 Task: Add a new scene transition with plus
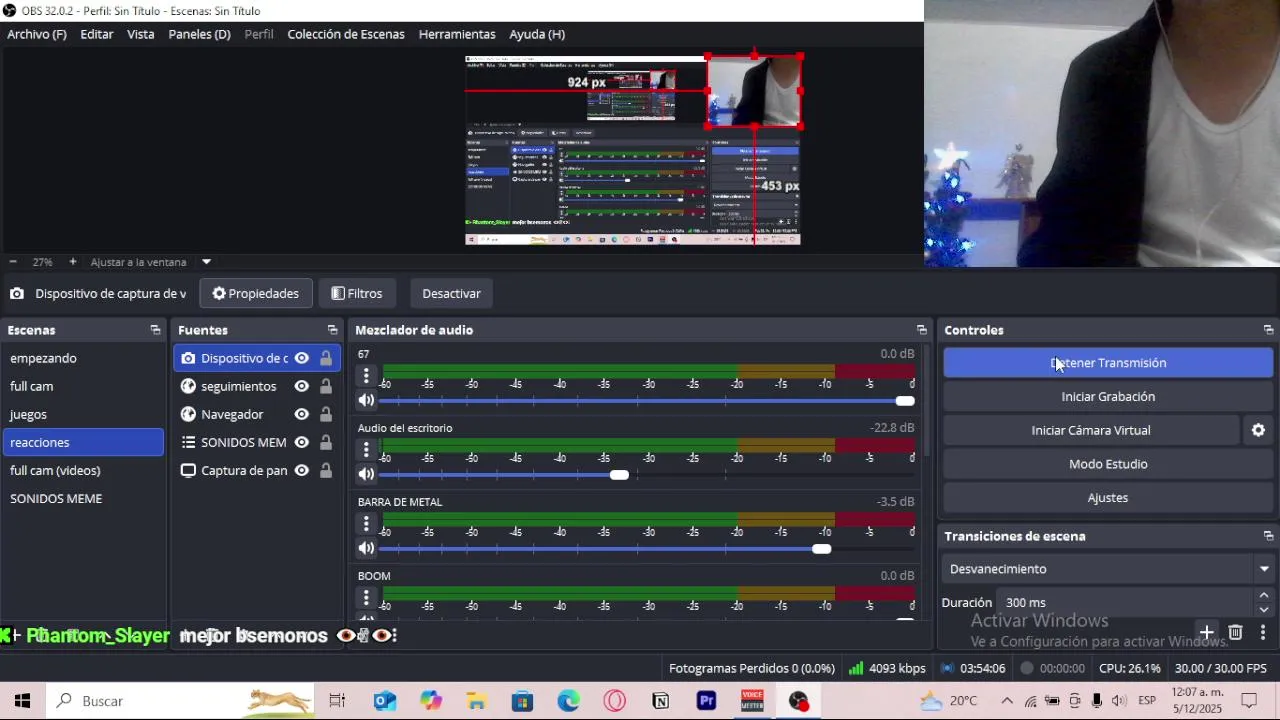click(1207, 632)
